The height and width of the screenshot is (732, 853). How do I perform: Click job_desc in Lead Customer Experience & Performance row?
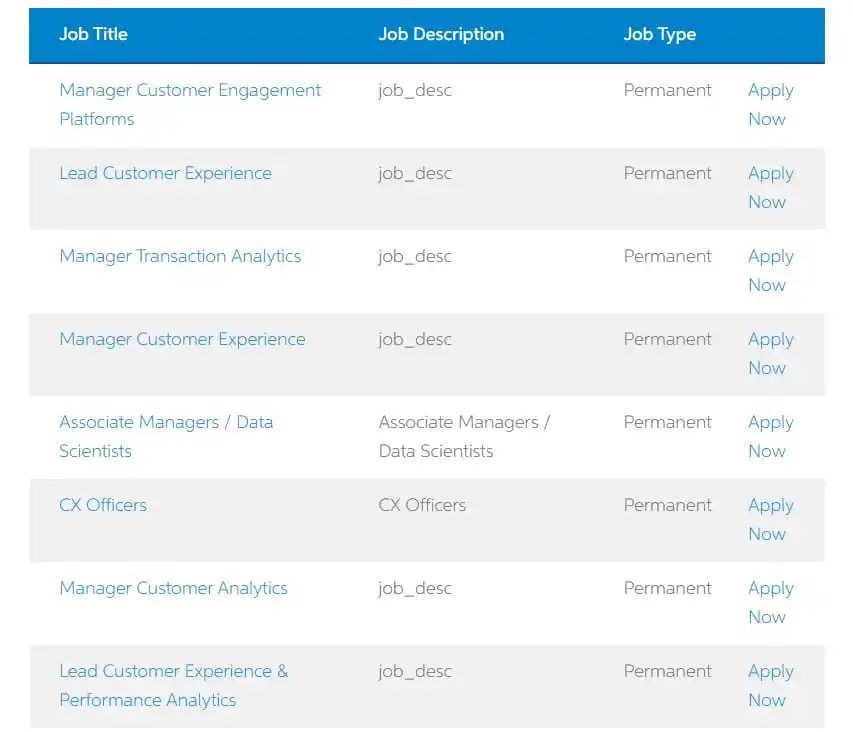point(415,672)
